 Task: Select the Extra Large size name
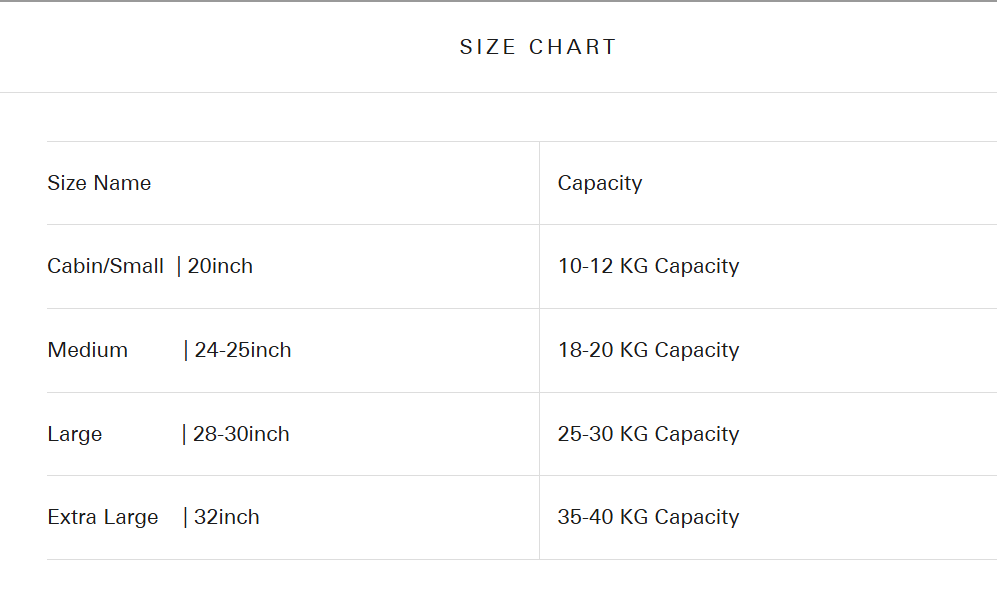pyautogui.click(x=103, y=517)
